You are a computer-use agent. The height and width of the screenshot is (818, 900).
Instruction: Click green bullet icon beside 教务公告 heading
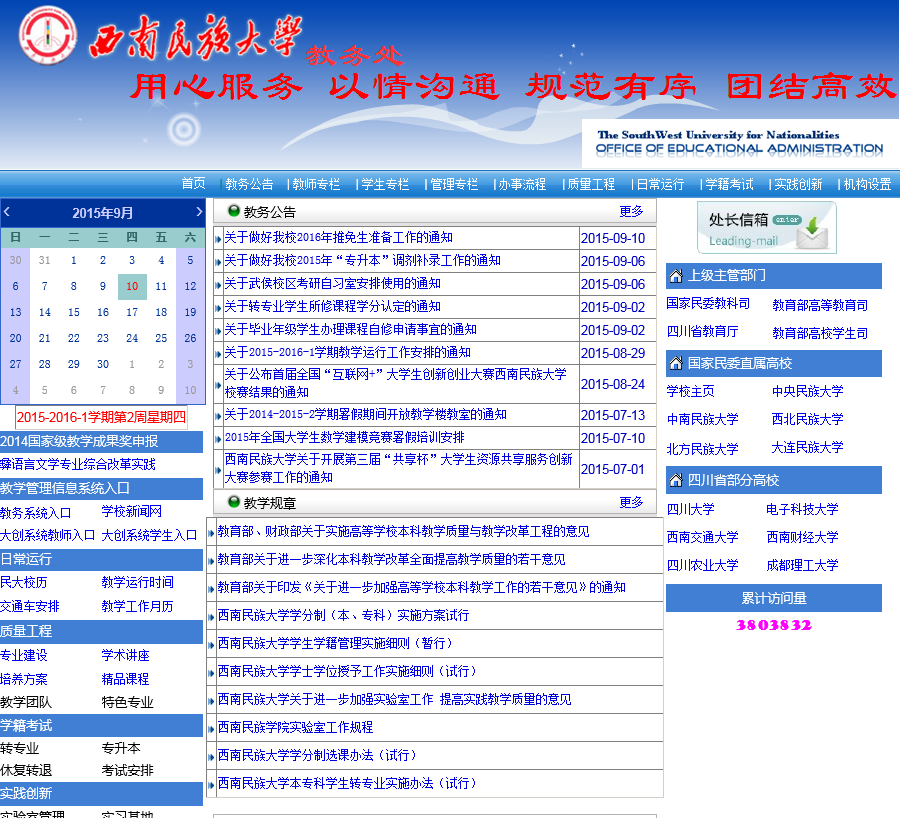(234, 211)
